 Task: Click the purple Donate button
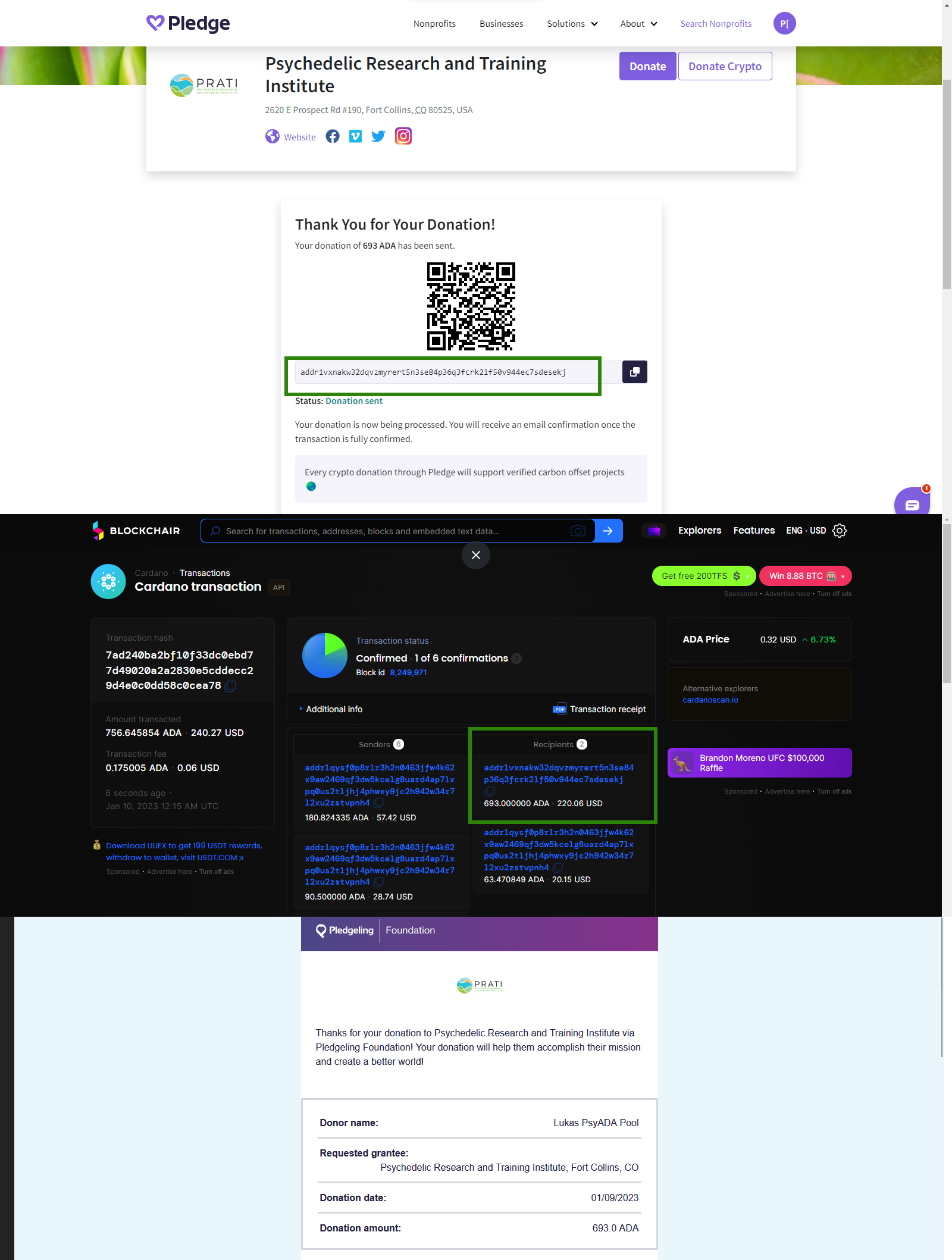coord(647,66)
